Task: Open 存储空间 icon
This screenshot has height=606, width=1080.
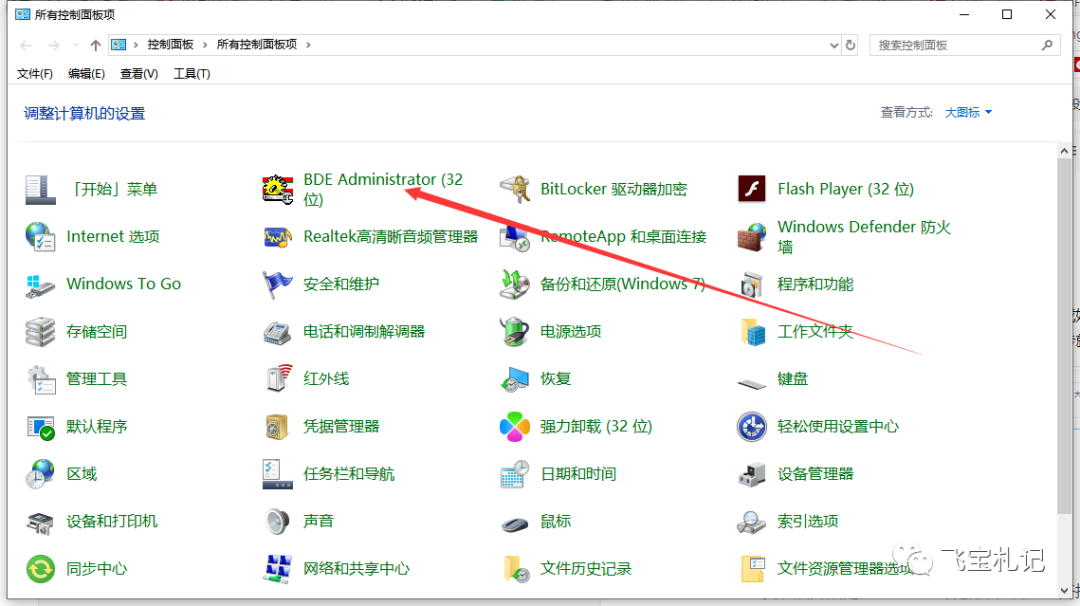Action: point(40,332)
